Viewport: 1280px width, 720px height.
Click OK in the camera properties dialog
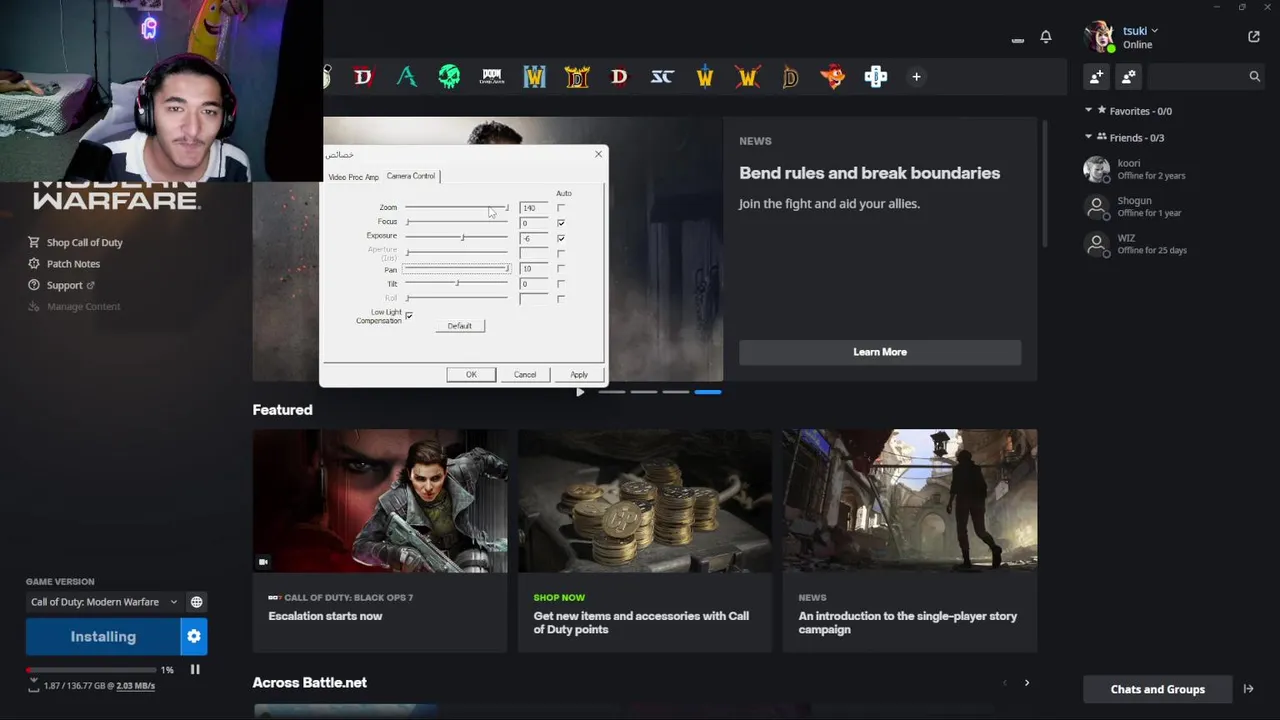471,374
